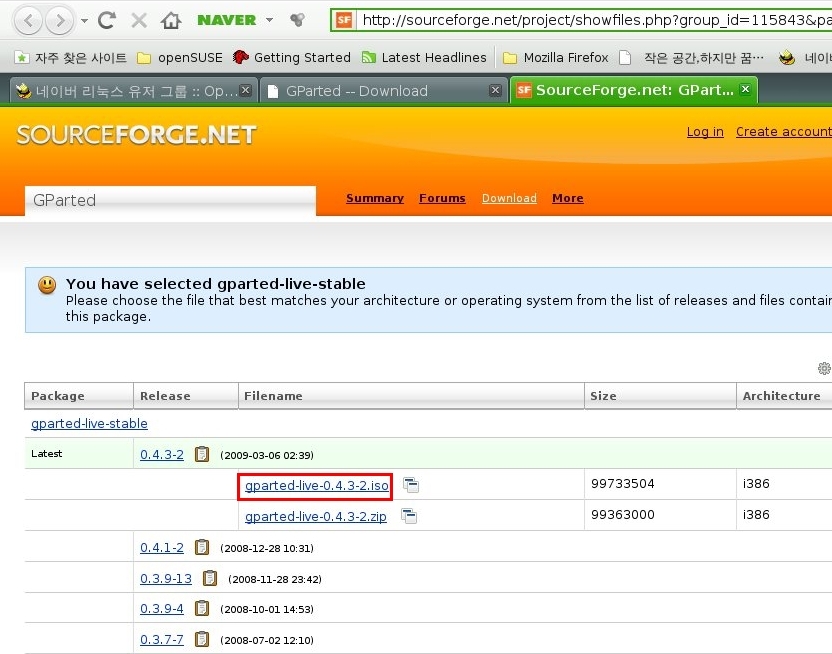
Task: Expand release 0.3.7-7
Action: (x=162, y=640)
